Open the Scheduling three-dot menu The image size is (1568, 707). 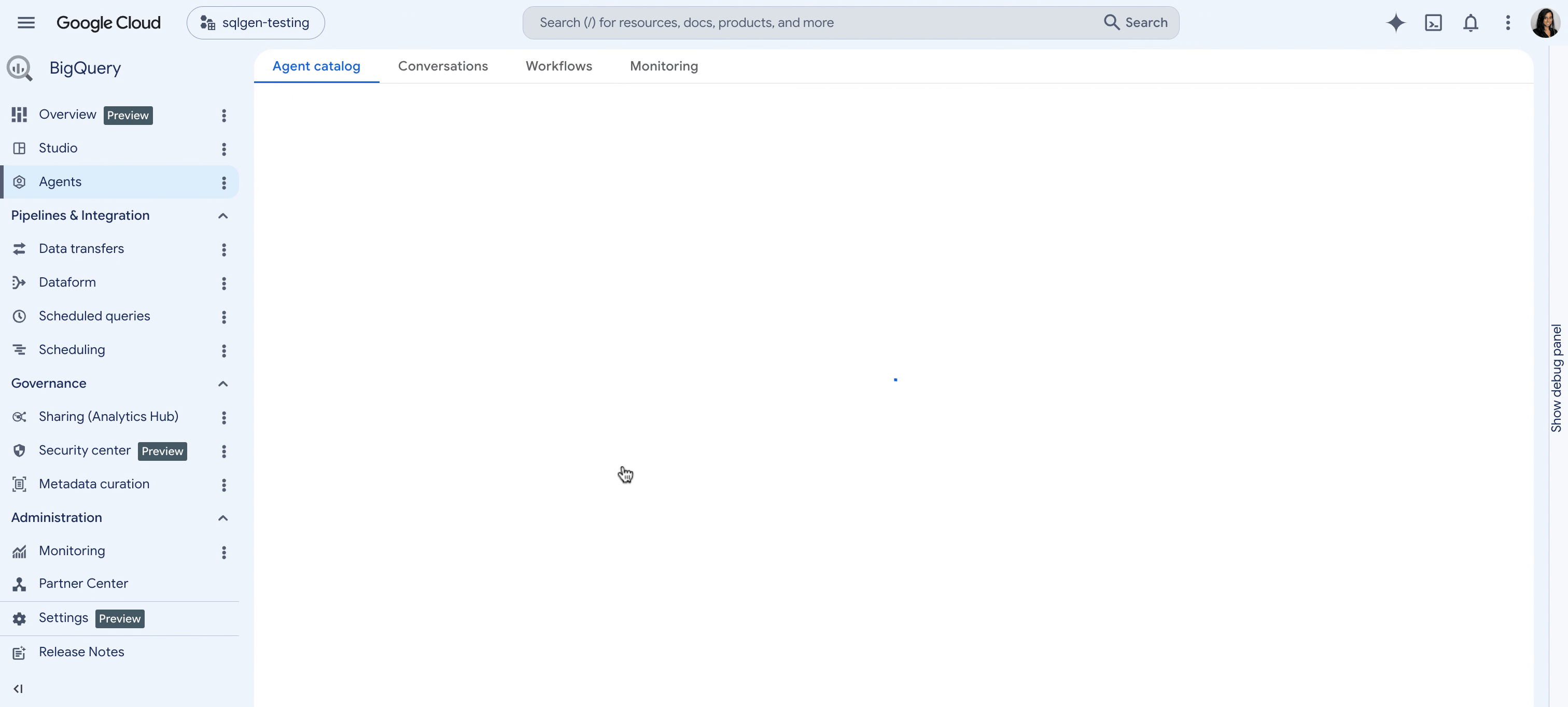tap(223, 350)
